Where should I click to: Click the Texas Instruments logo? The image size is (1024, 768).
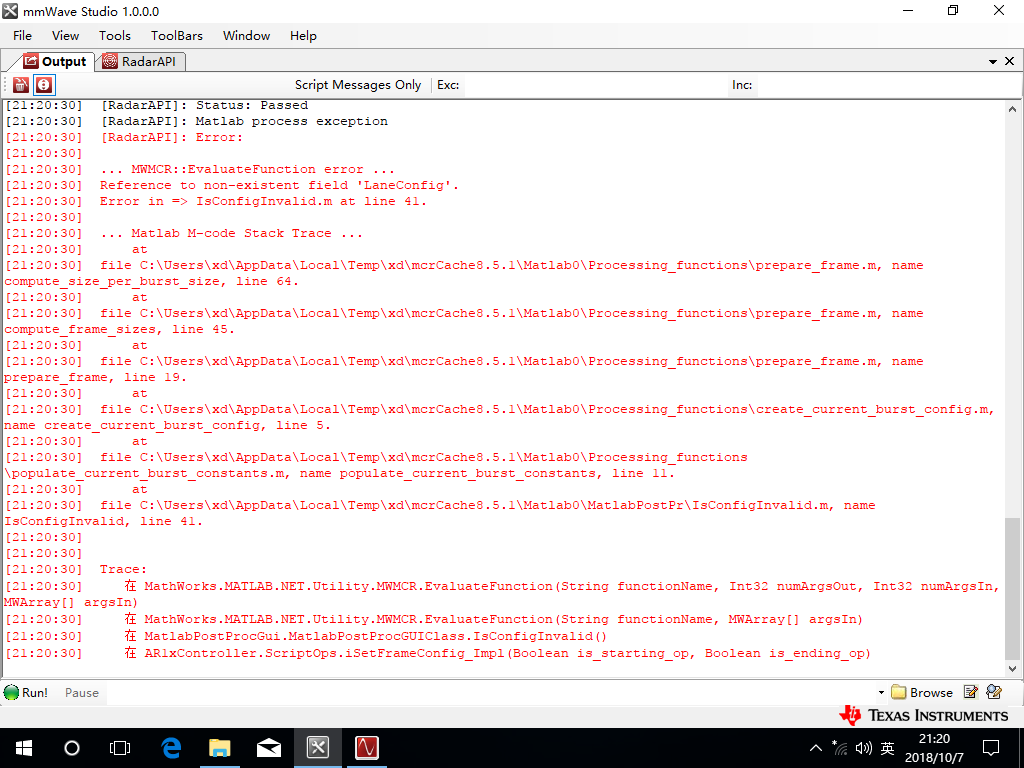pos(923,716)
